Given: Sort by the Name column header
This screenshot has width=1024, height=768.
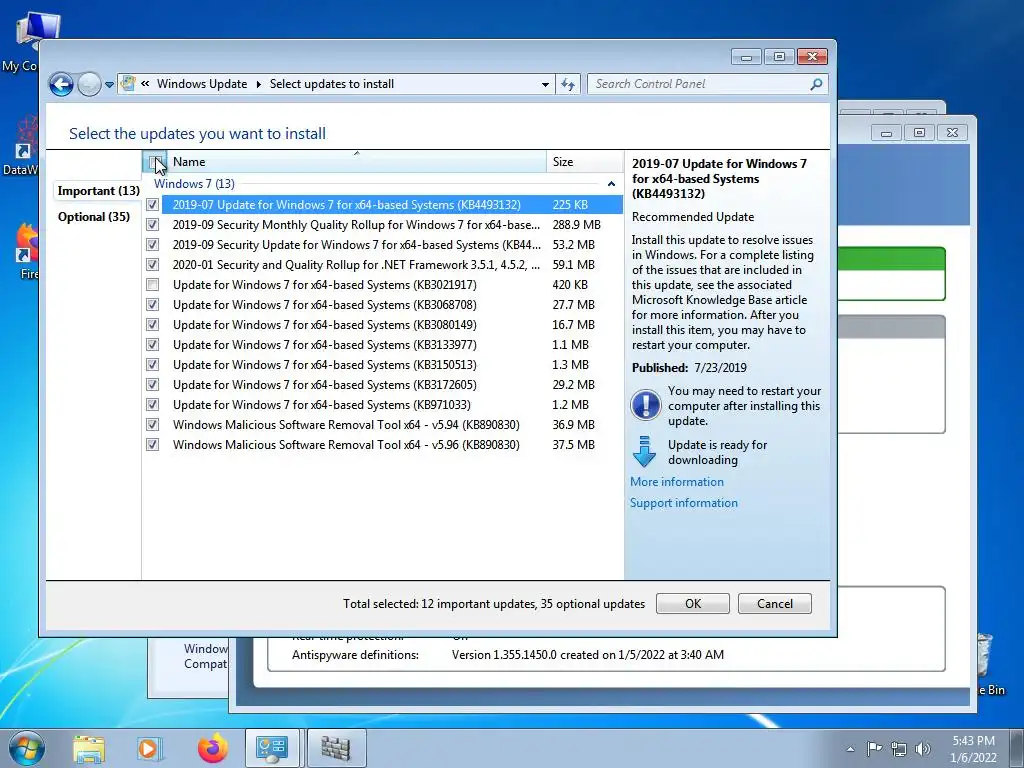Looking at the screenshot, I should click(357, 162).
